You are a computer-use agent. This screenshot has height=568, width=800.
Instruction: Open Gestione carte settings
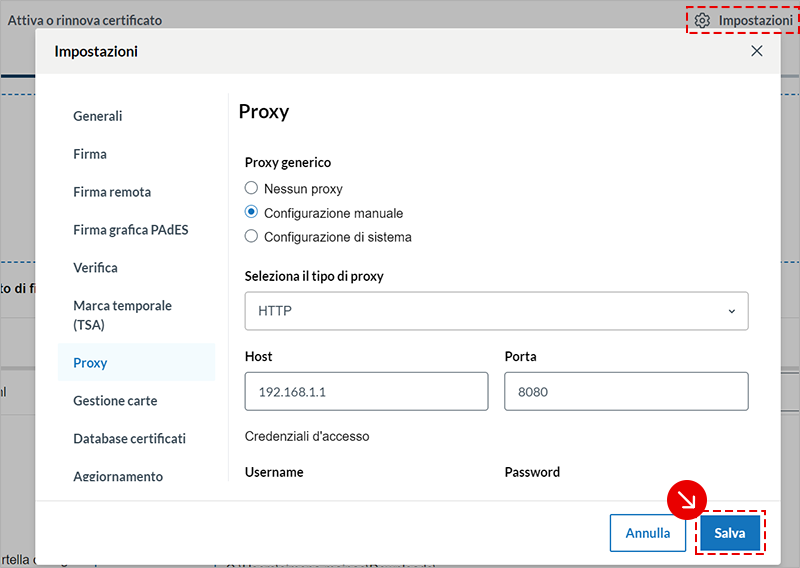115,401
